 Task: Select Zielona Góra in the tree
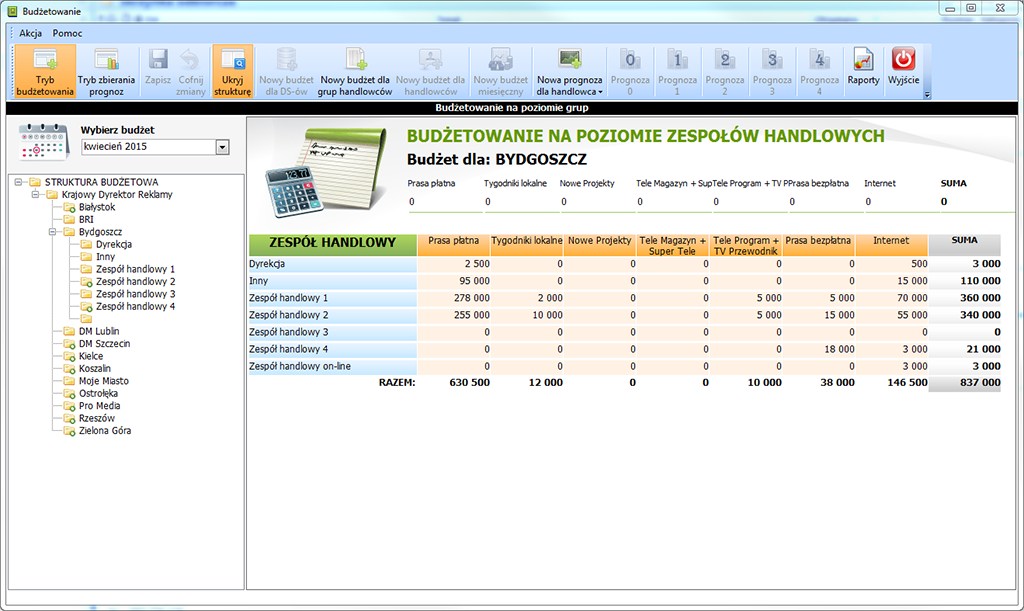(x=104, y=430)
